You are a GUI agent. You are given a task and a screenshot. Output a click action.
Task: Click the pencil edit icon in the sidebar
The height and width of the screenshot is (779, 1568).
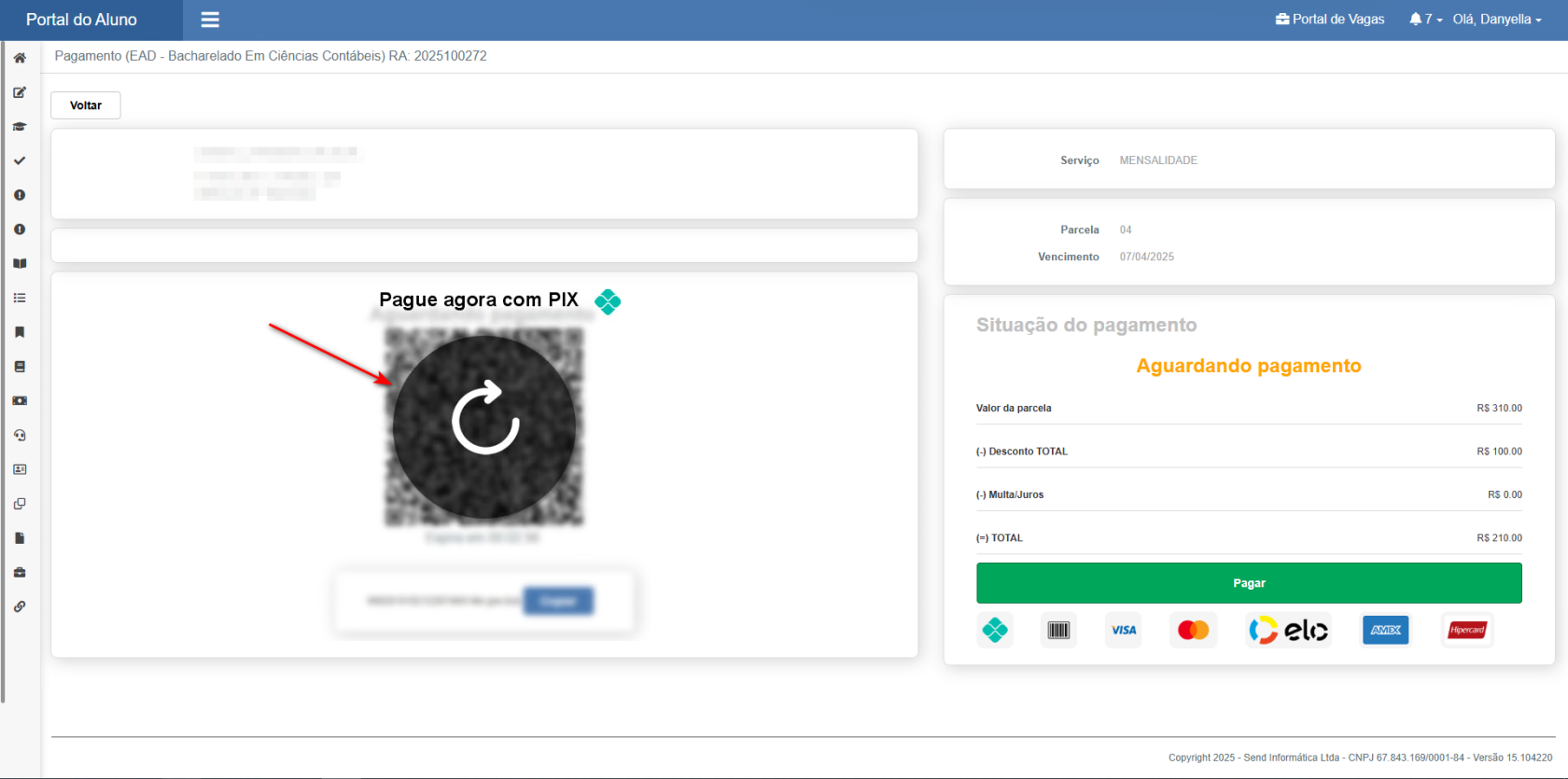[x=20, y=92]
